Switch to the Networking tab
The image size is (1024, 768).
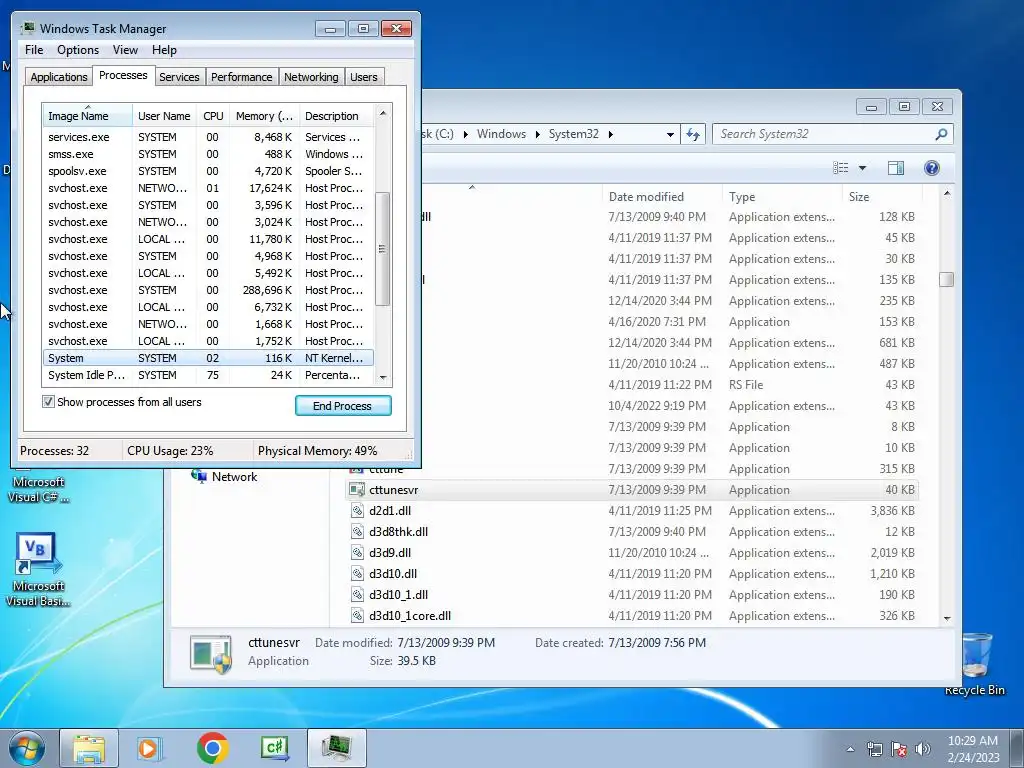[x=311, y=77]
